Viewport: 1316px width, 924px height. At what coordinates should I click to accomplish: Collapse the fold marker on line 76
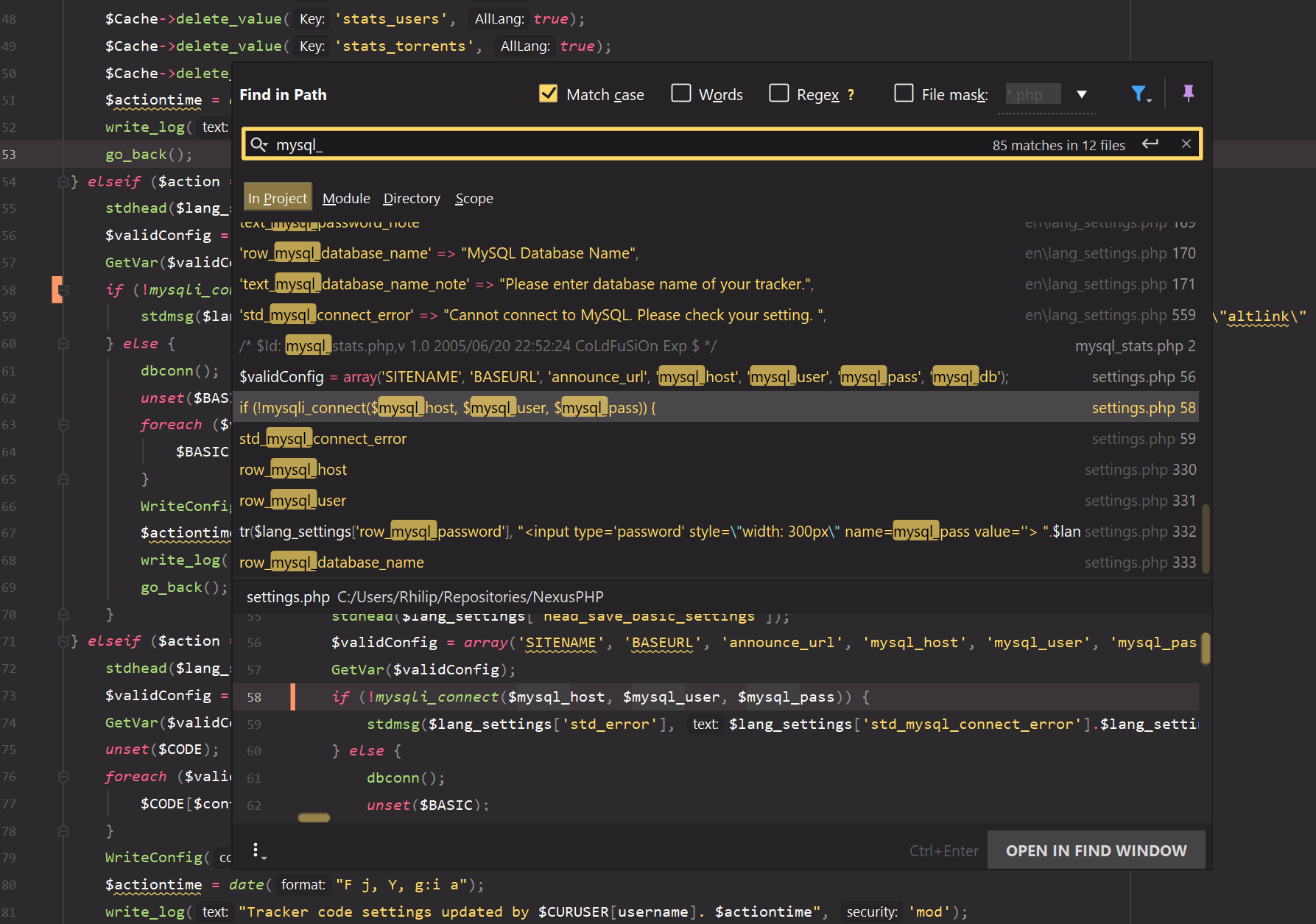tap(63, 777)
